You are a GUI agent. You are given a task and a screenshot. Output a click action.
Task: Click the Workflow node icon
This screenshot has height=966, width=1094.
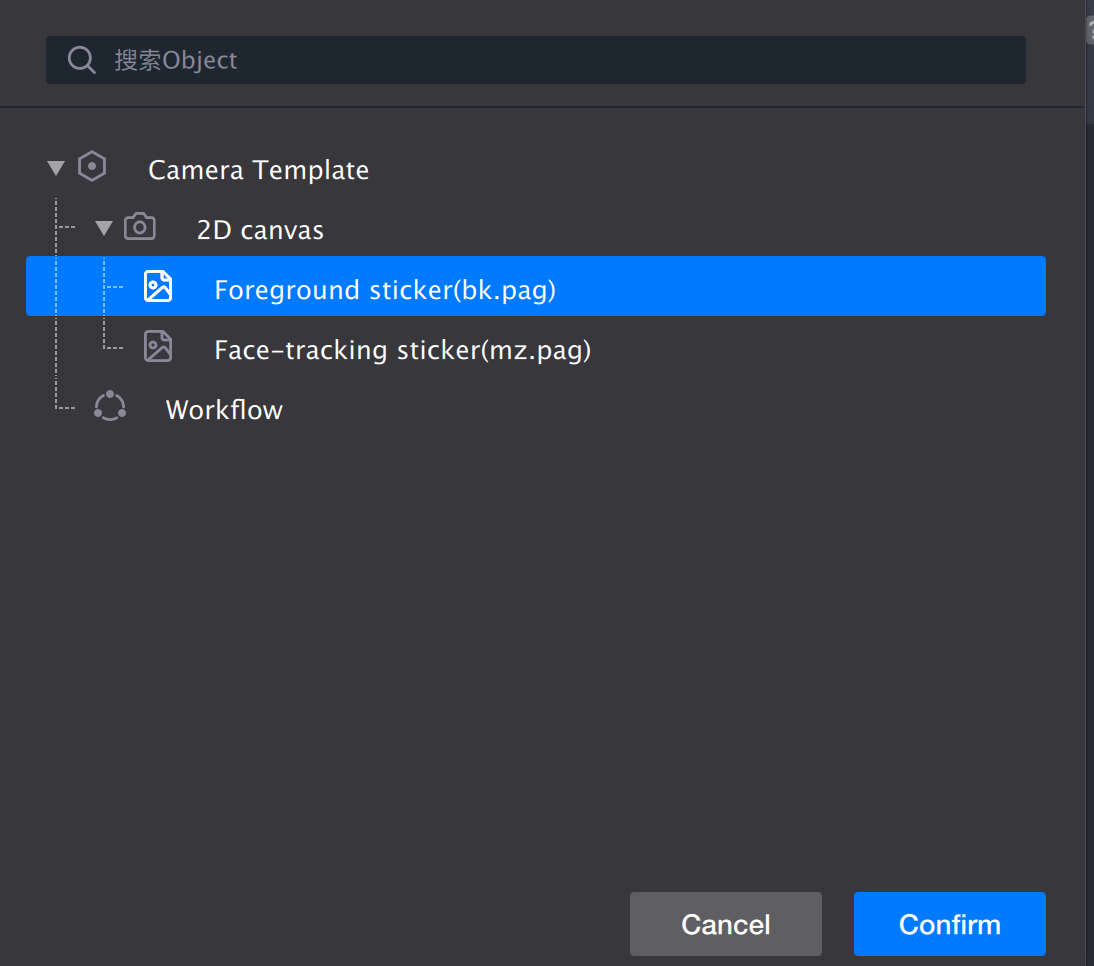[x=110, y=407]
